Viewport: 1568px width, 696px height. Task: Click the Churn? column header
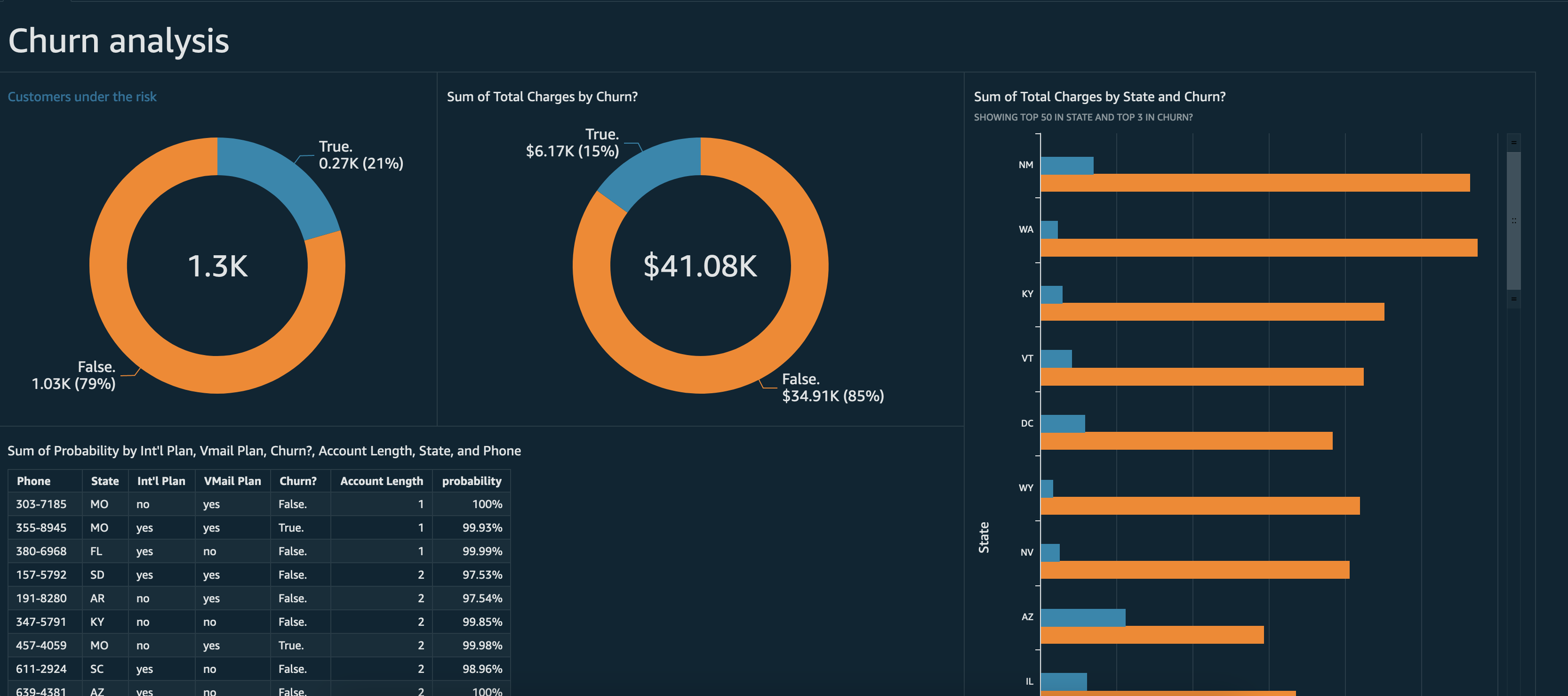pyautogui.click(x=298, y=481)
